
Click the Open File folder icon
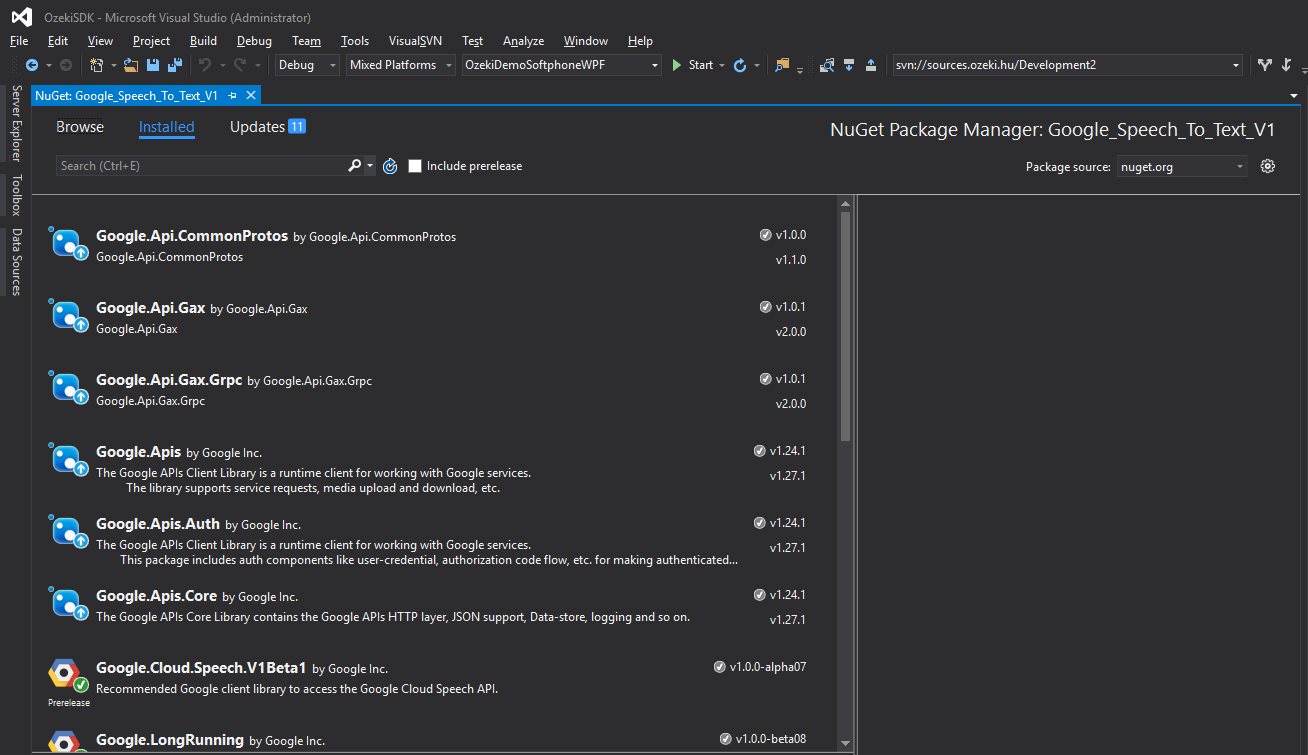[x=131, y=65]
